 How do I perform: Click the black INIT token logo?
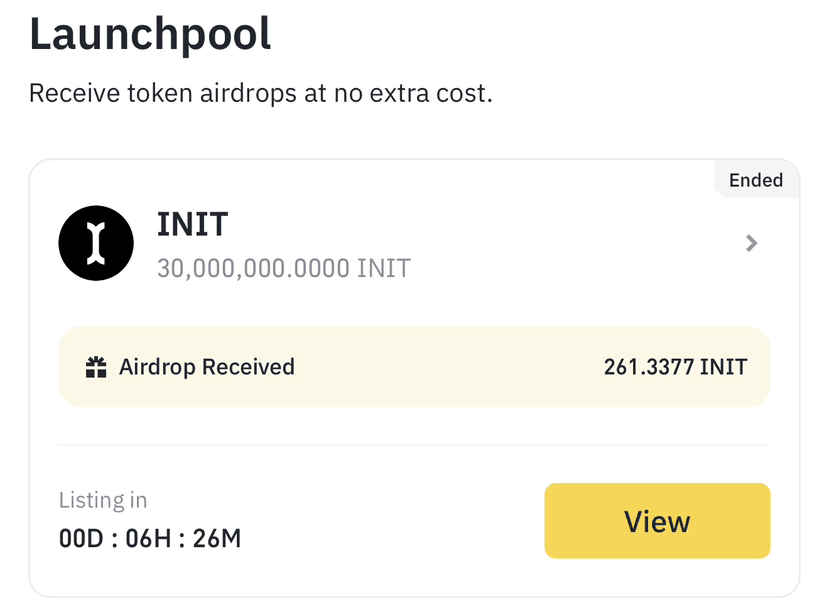pyautogui.click(x=96, y=243)
